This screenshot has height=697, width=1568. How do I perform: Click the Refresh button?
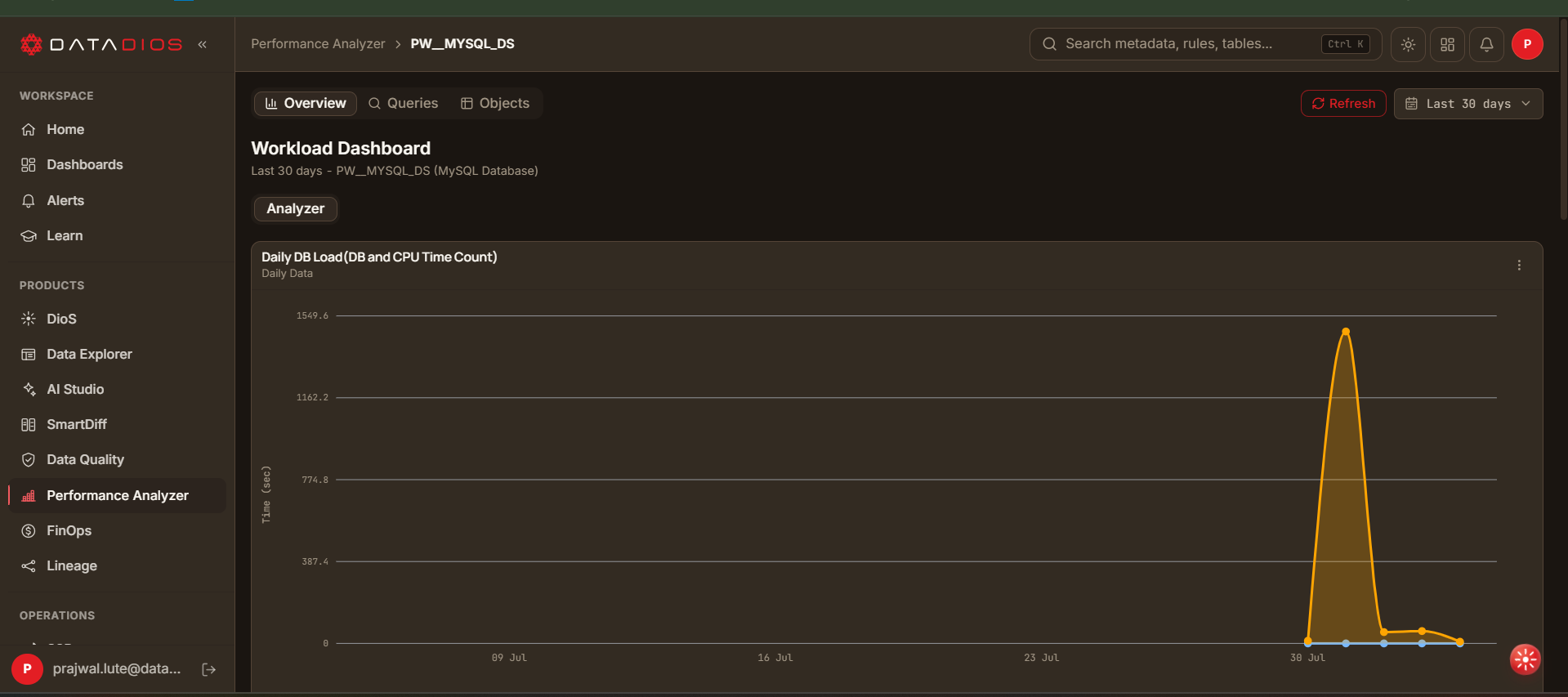[1343, 104]
